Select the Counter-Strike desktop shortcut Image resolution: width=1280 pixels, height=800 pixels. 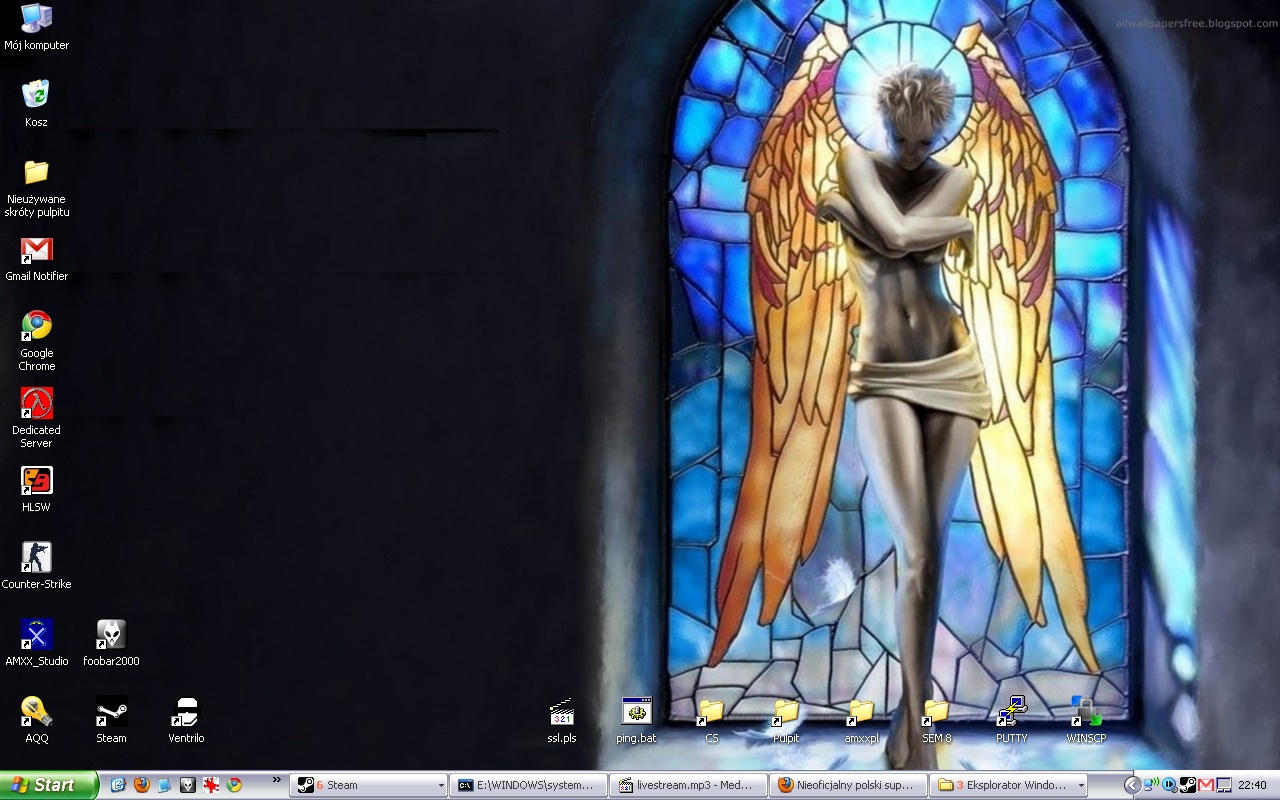coord(37,558)
